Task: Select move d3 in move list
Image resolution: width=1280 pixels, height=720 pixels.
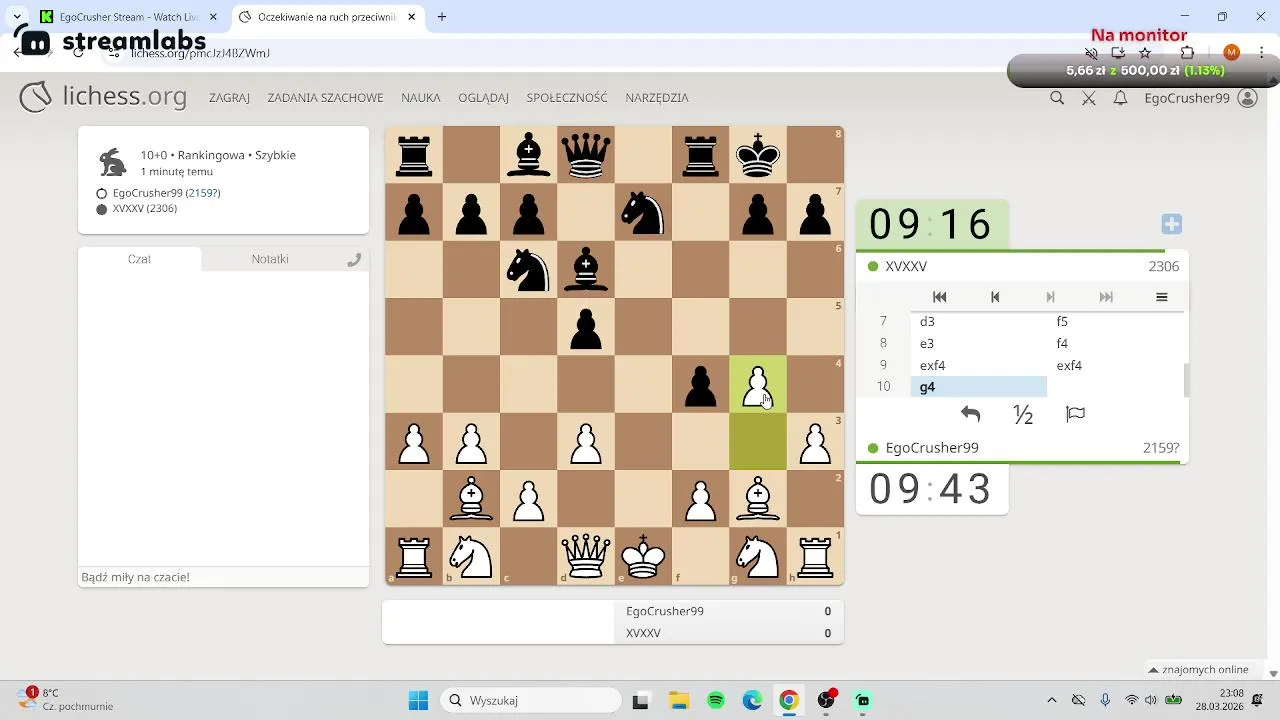Action: 978,322
